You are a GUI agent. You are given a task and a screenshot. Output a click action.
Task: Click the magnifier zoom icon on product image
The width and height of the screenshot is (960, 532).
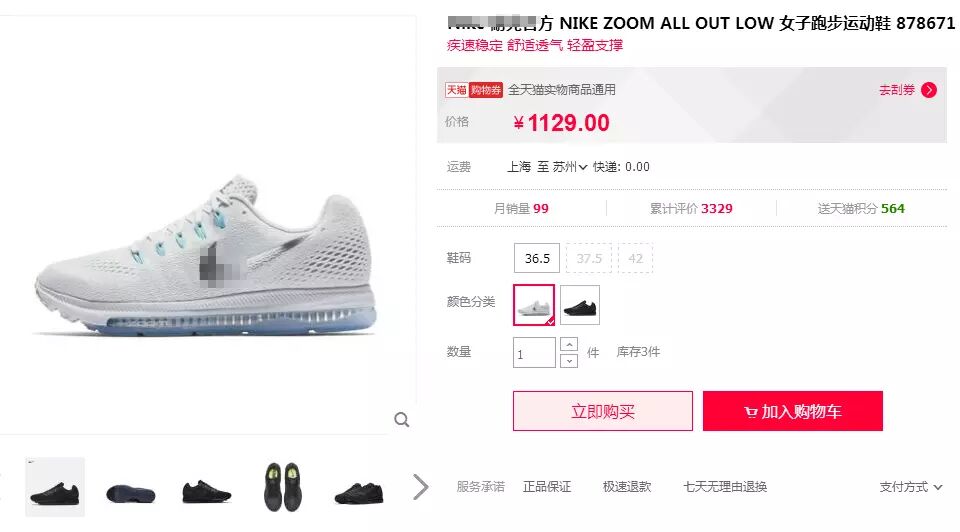click(x=402, y=419)
